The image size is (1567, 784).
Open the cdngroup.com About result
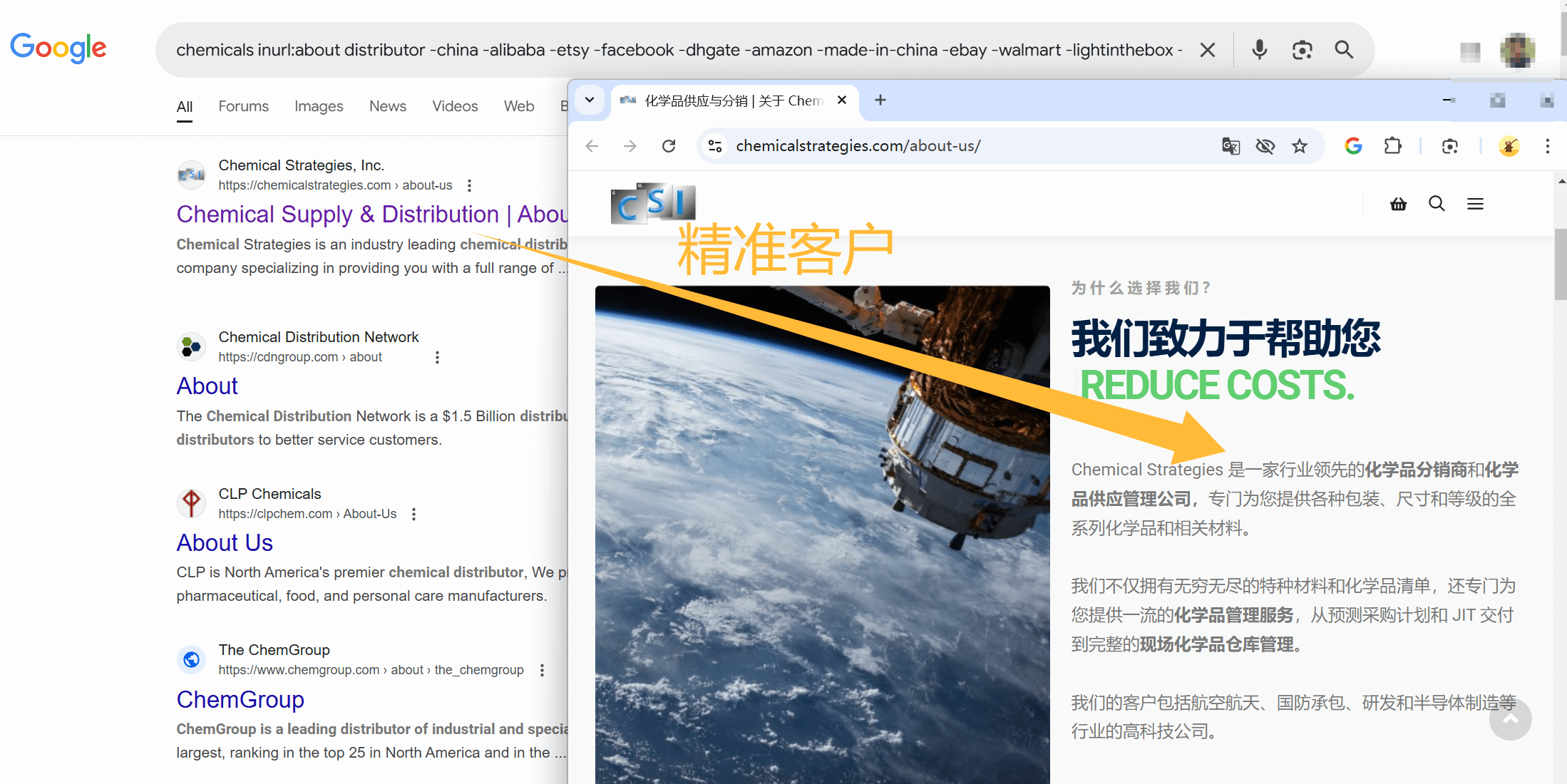pos(207,386)
